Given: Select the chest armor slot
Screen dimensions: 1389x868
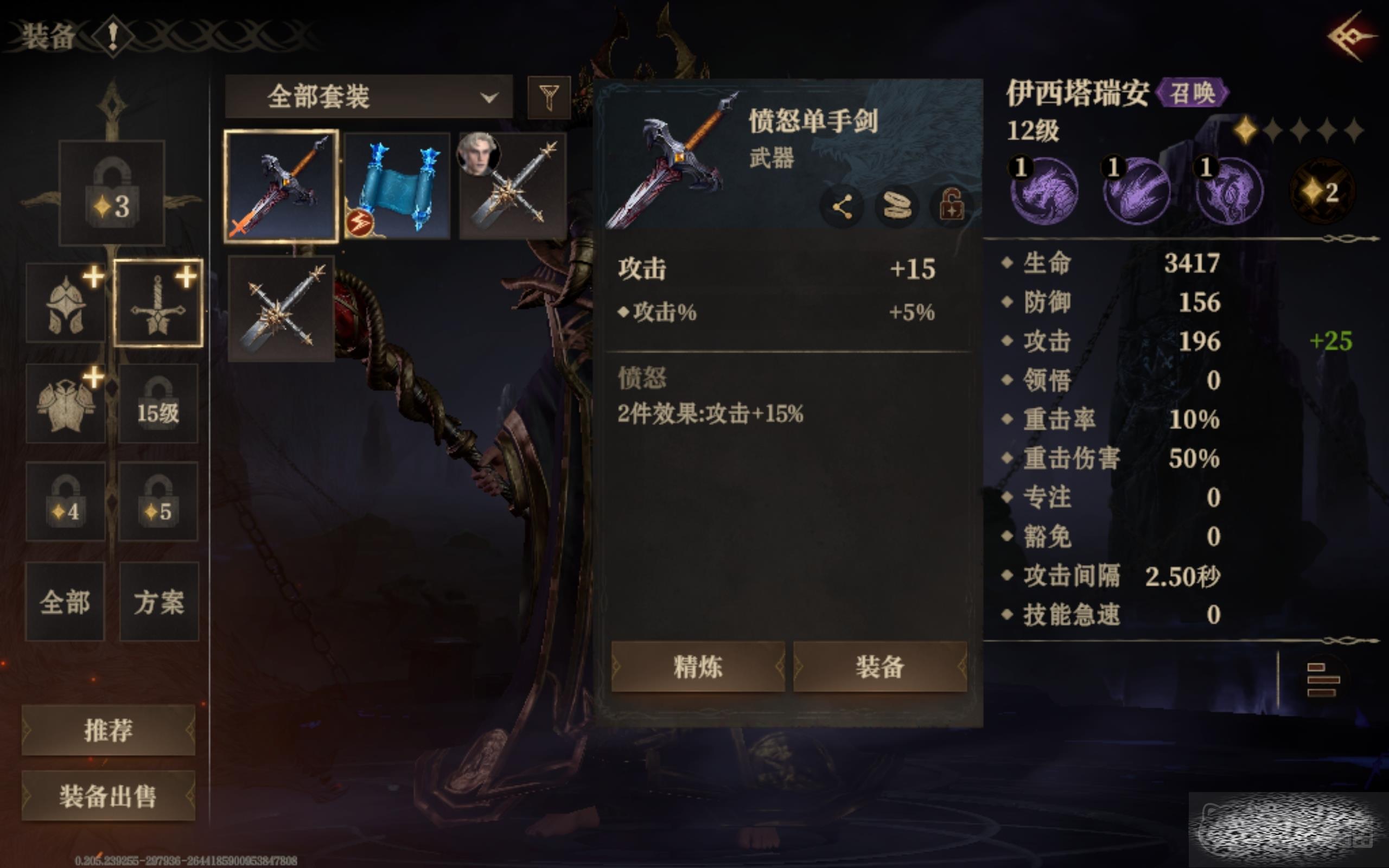Looking at the screenshot, I should click(66, 404).
